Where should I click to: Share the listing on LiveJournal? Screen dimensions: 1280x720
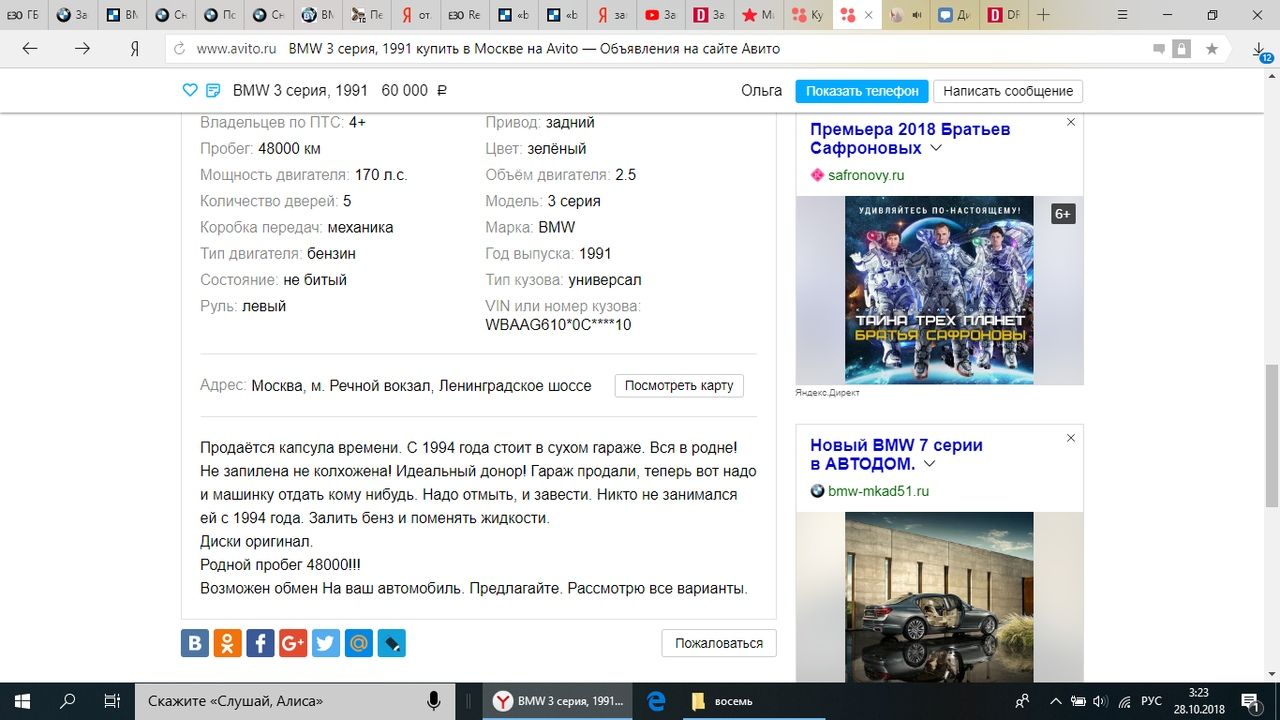(x=392, y=643)
